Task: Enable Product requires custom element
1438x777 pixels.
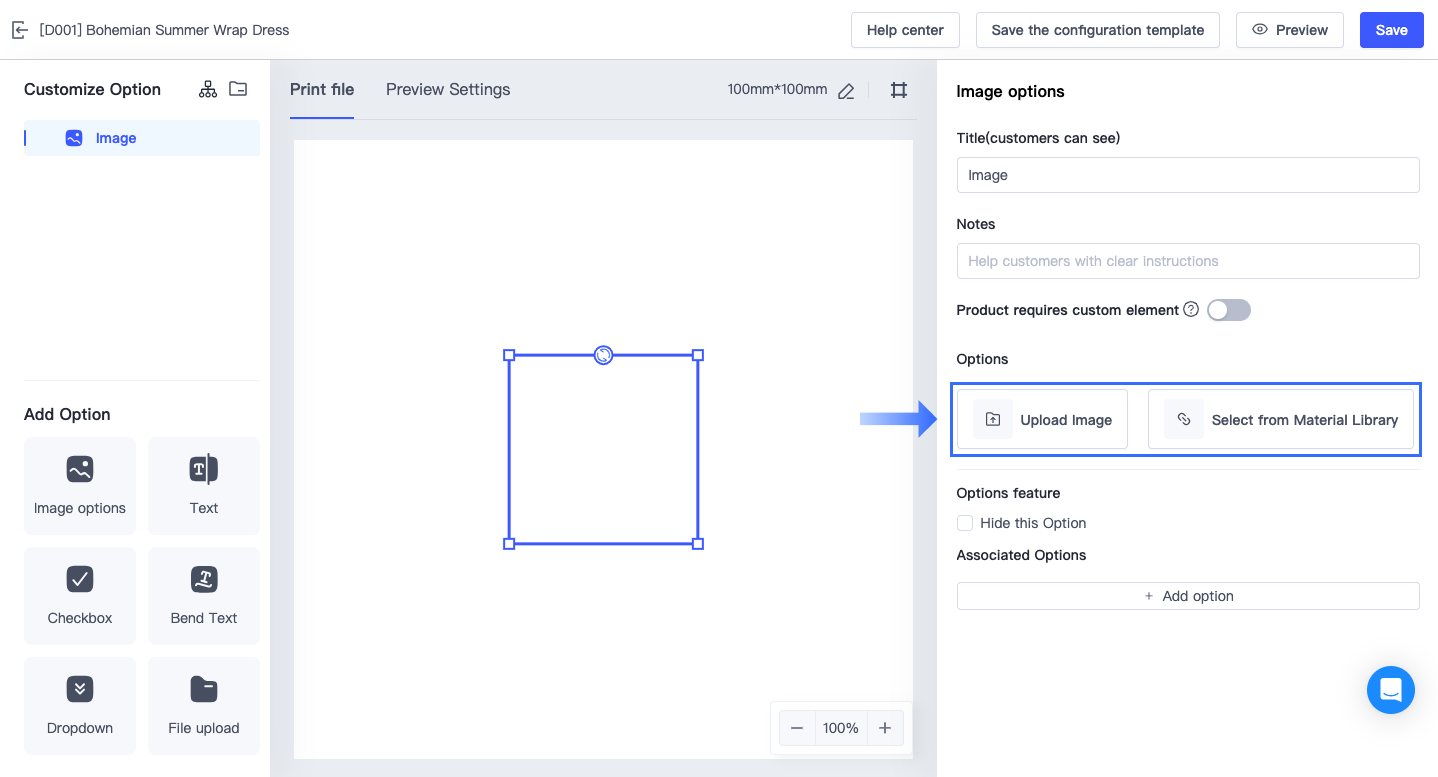Action: tap(1228, 310)
